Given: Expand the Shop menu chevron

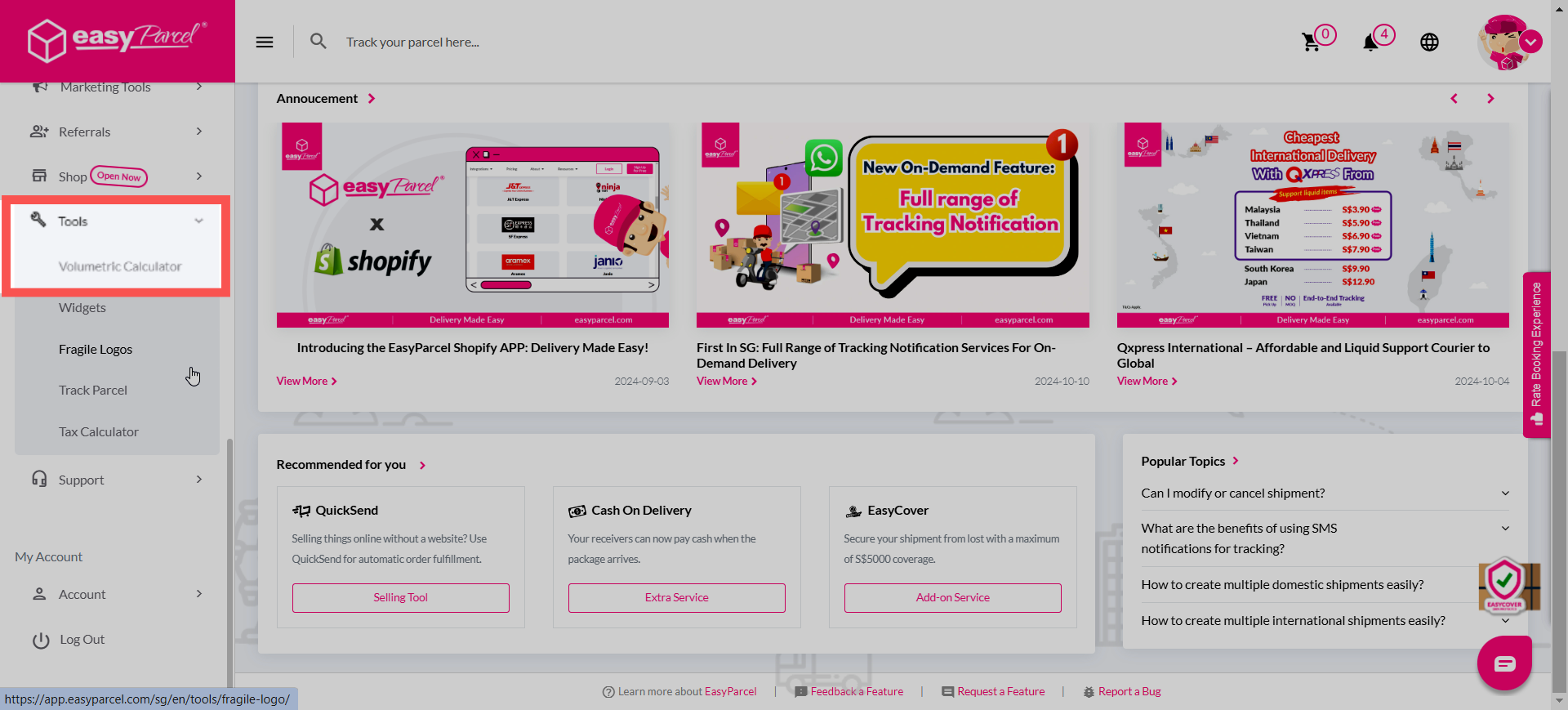Looking at the screenshot, I should [199, 176].
